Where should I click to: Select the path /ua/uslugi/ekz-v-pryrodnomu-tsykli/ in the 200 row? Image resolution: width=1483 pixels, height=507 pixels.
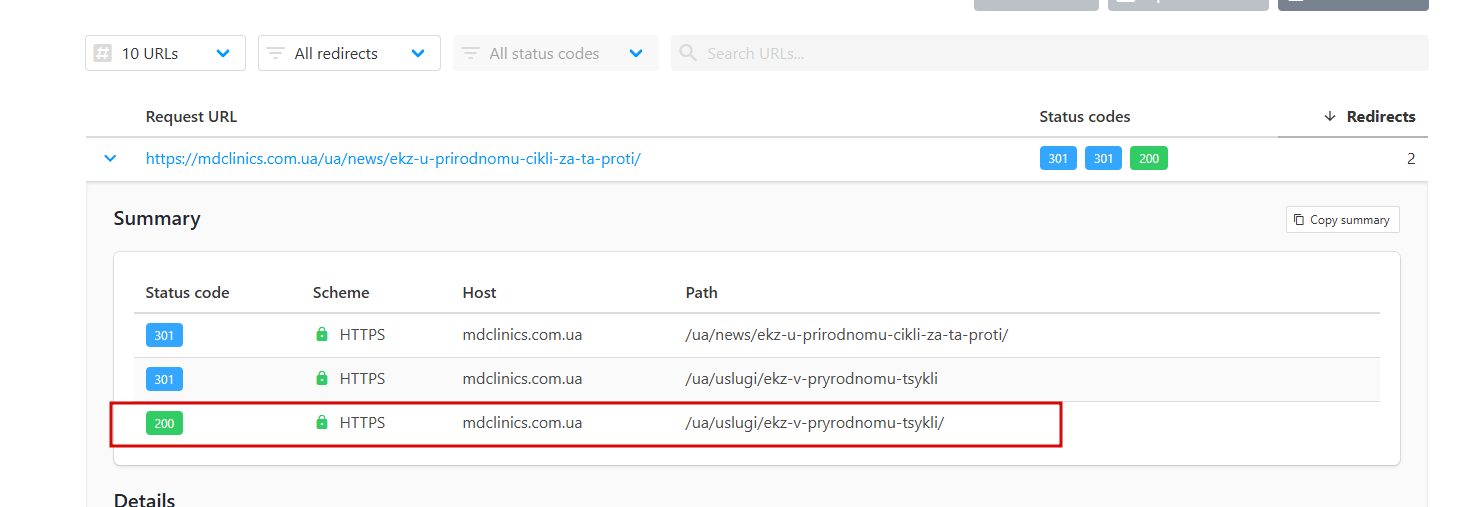(x=814, y=423)
